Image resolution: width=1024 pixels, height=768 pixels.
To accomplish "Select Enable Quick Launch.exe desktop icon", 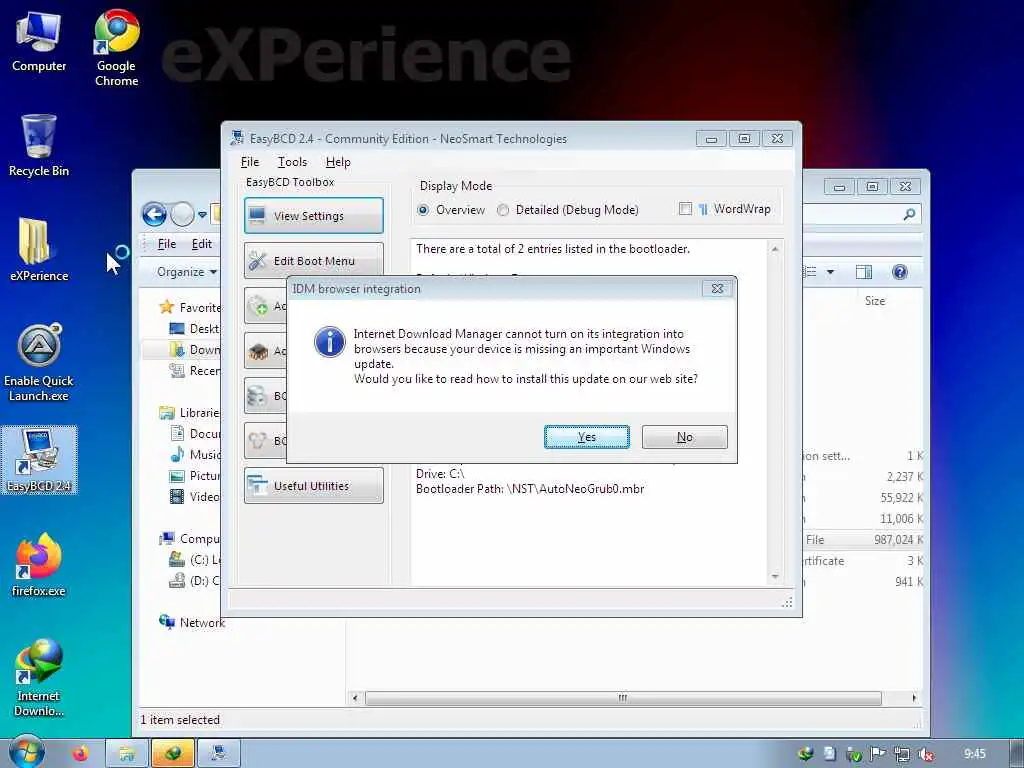I will coord(39,362).
